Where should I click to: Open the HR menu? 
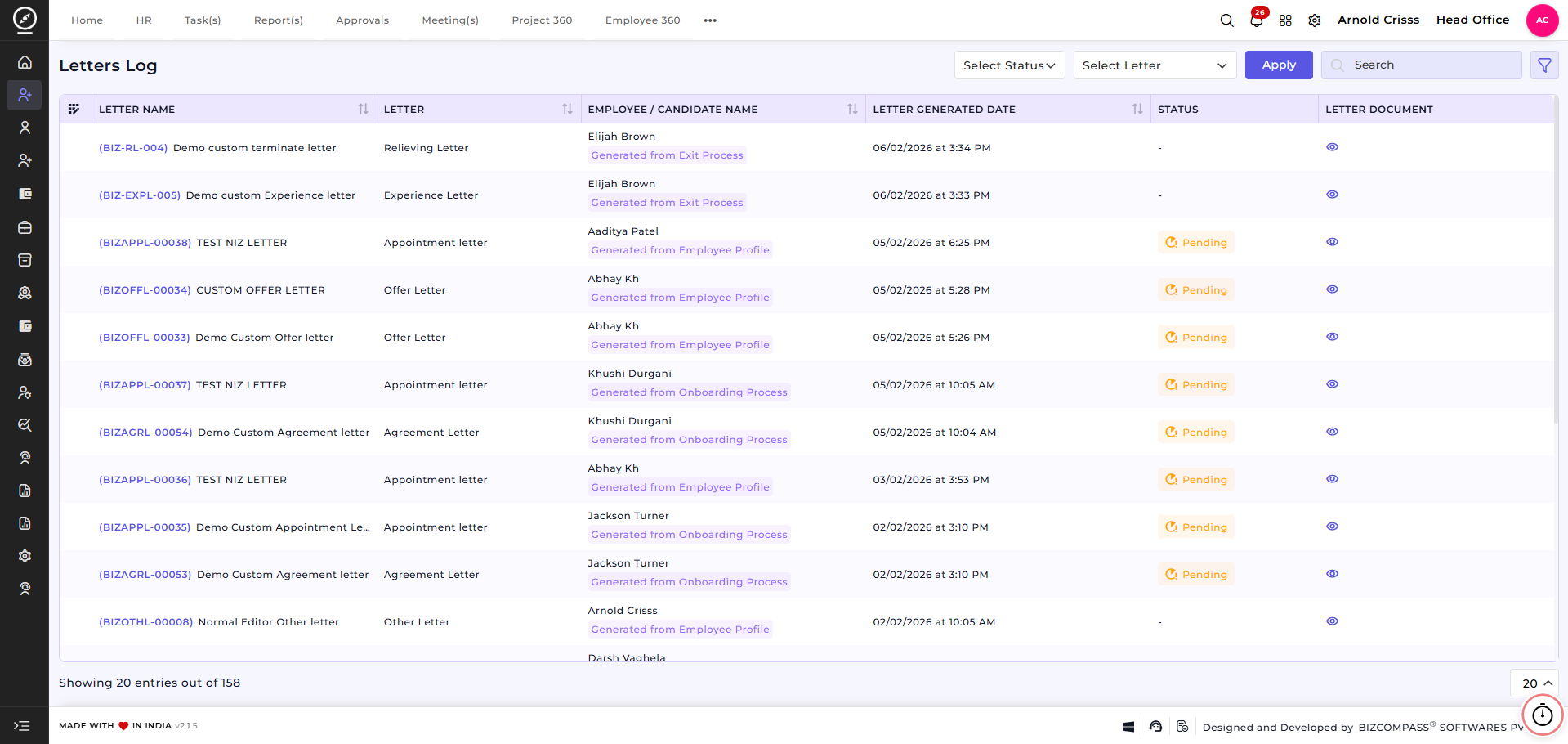(x=144, y=20)
